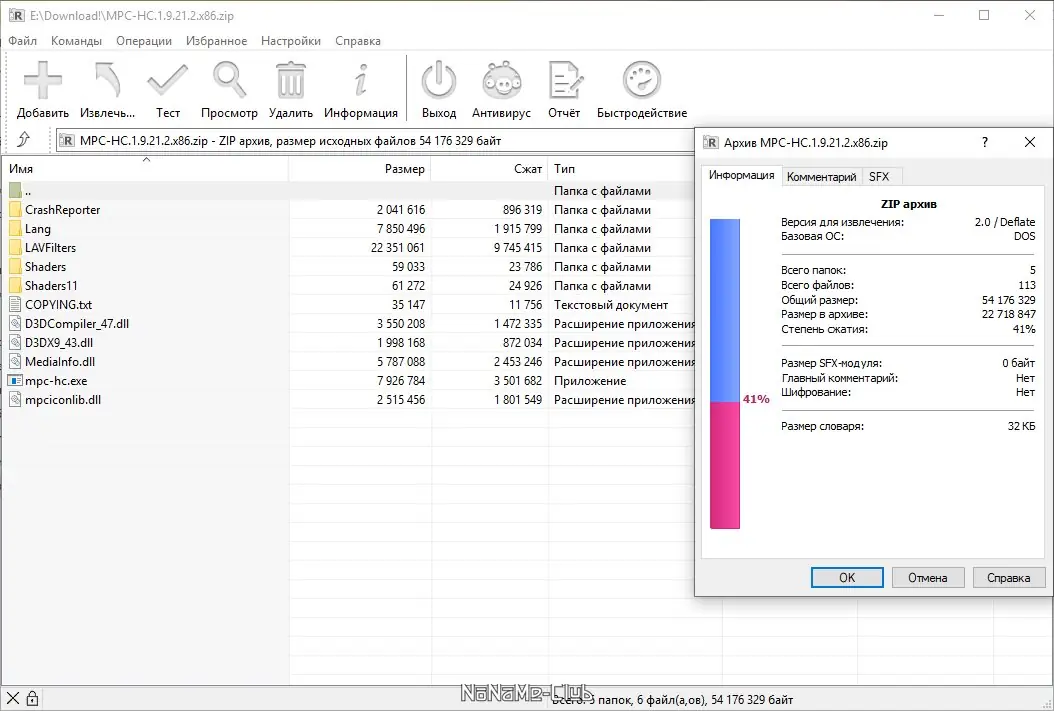Open the Операции menu
1054x711 pixels.
(x=144, y=41)
